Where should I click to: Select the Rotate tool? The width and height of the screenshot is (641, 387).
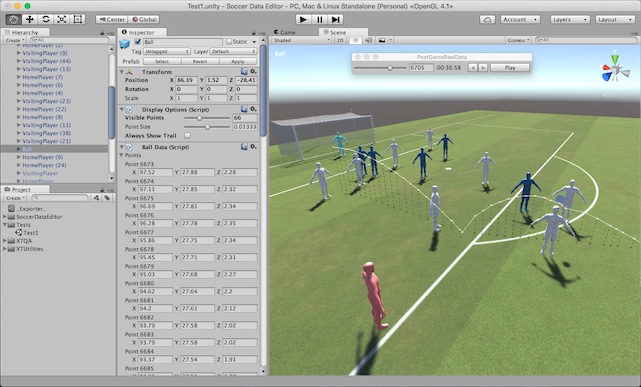click(45, 19)
